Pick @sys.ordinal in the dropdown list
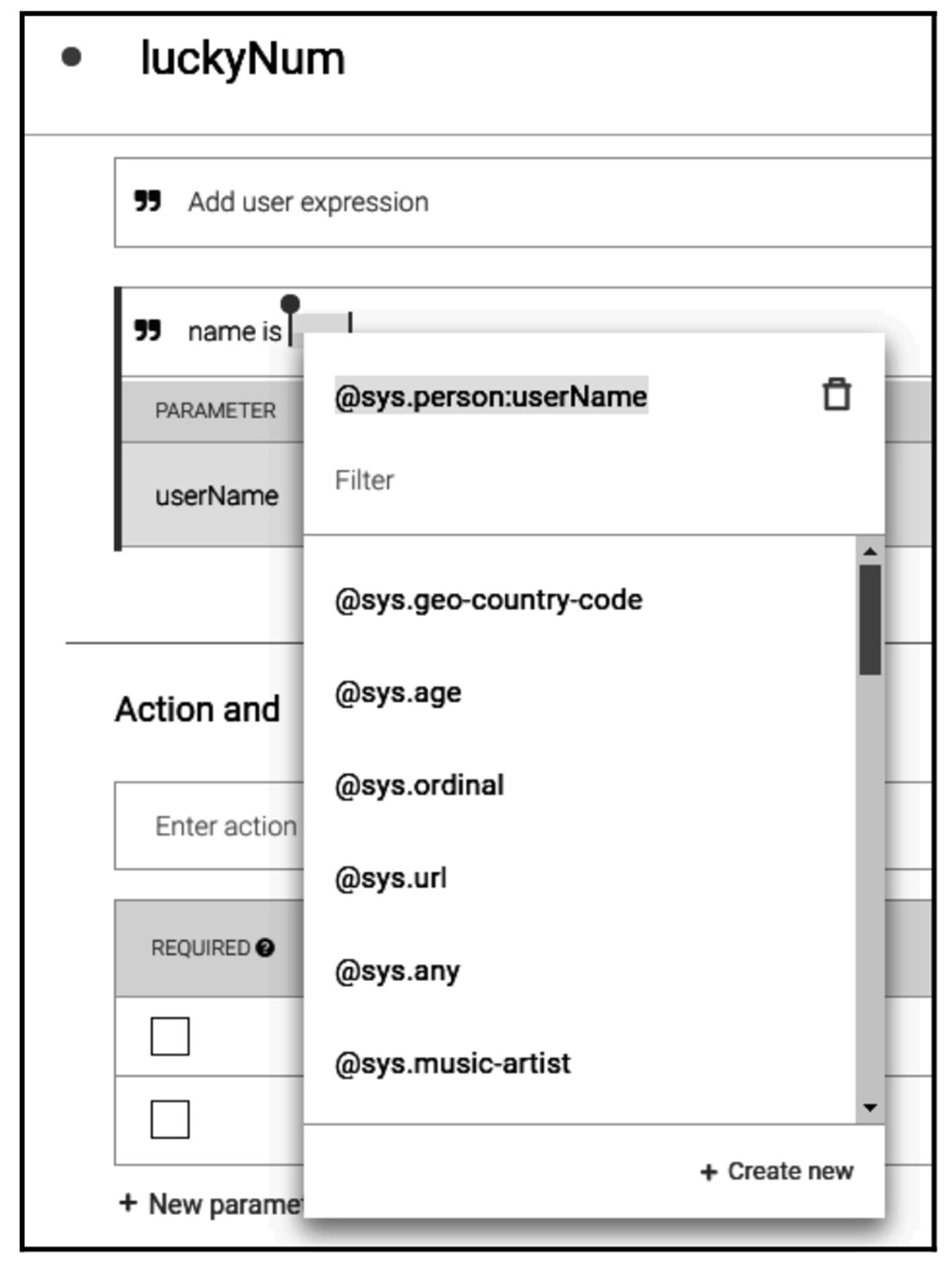 419,785
